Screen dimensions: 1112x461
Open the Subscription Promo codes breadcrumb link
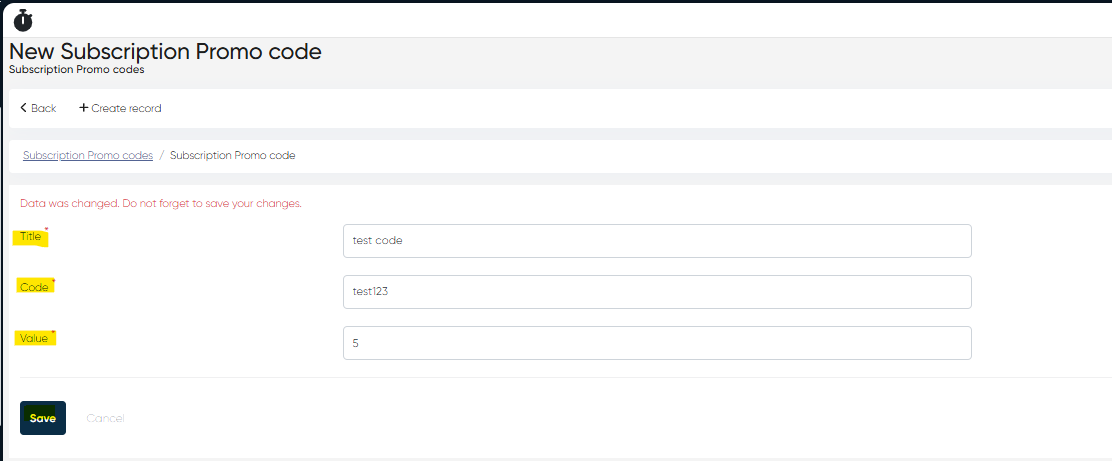point(88,156)
